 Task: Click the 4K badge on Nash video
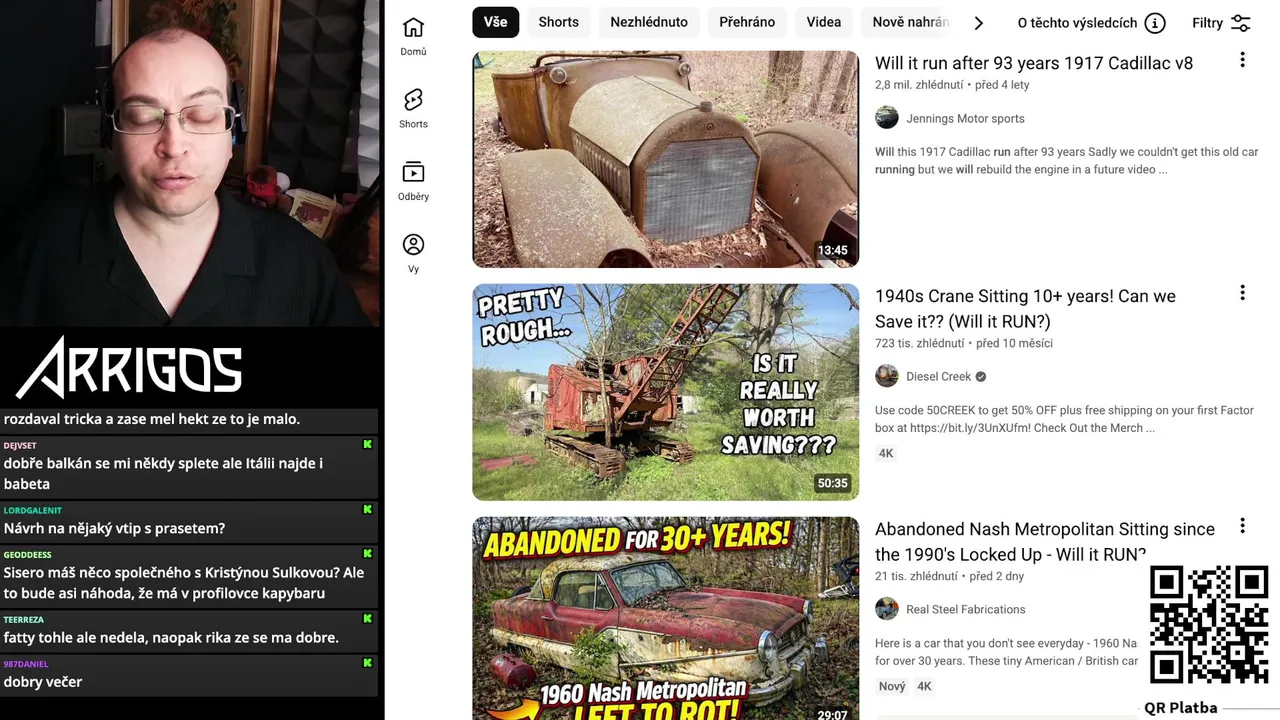click(x=924, y=686)
